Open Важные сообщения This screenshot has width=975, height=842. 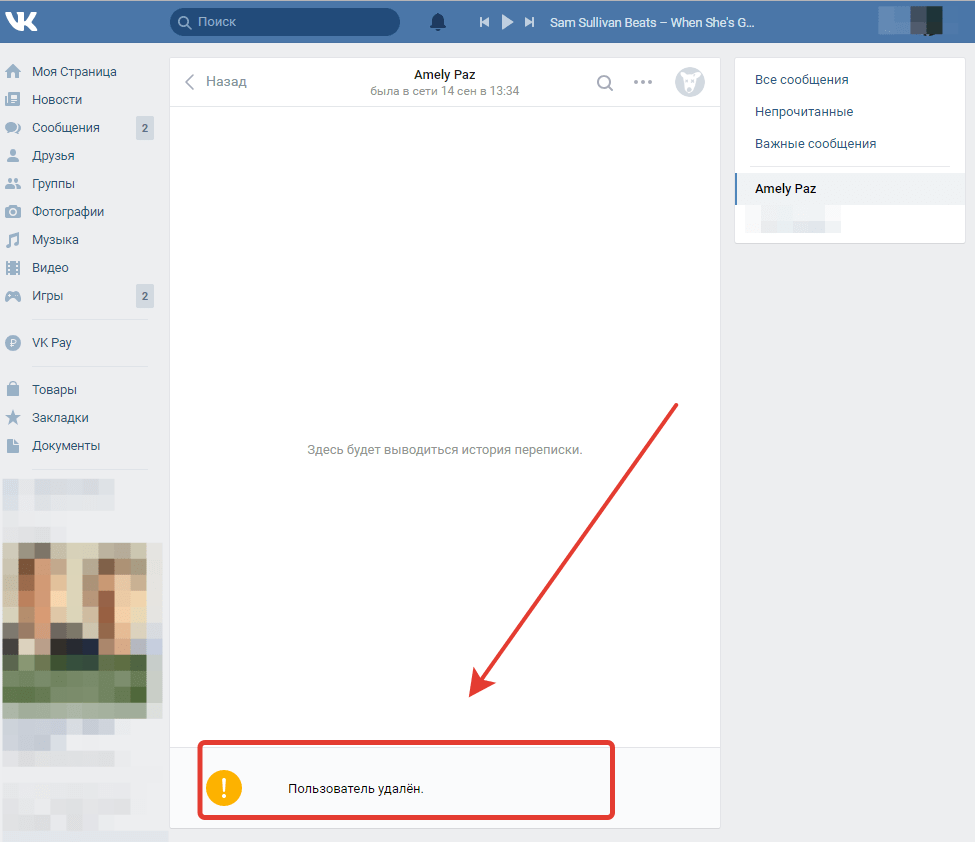pyautogui.click(x=815, y=144)
